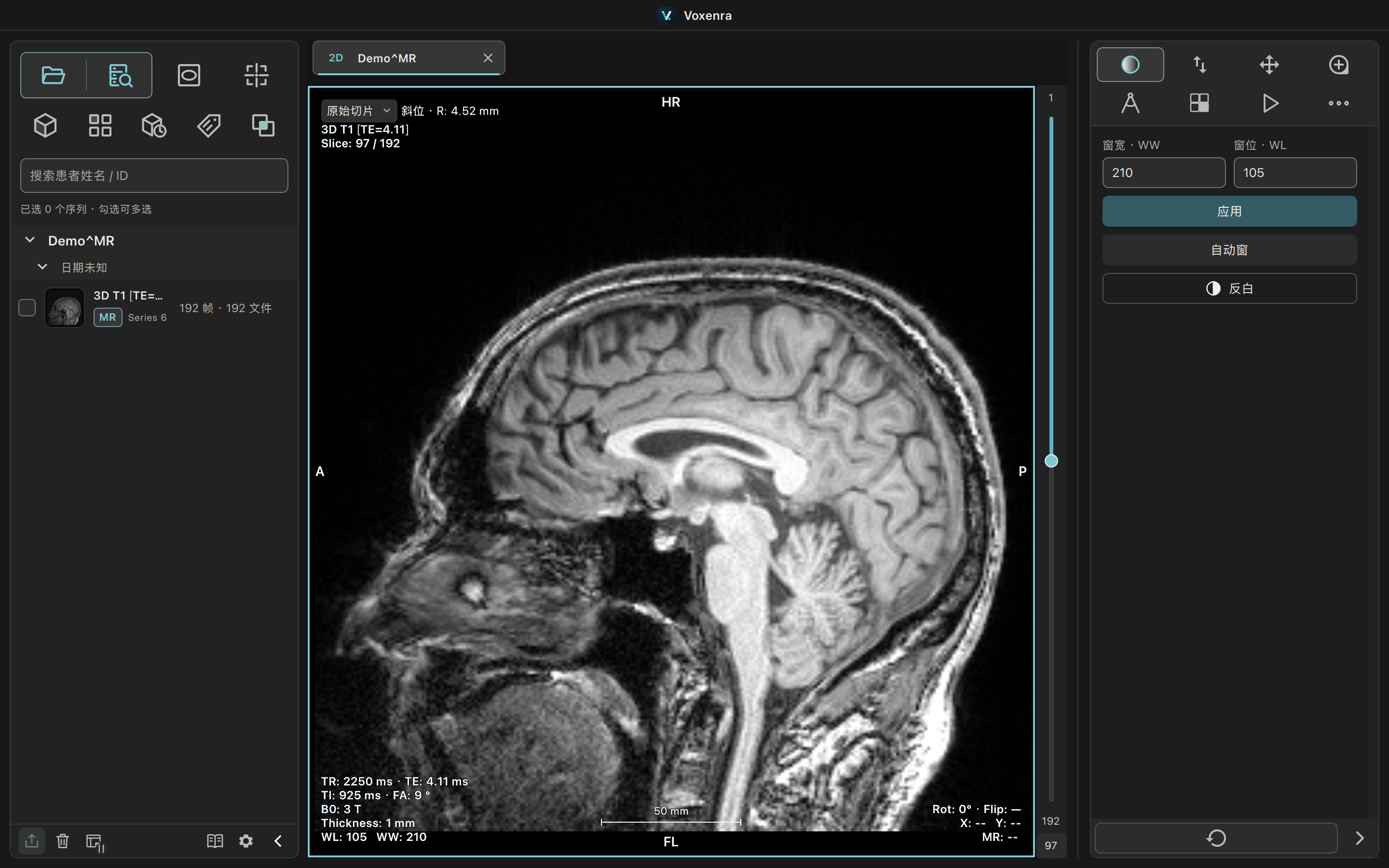Click the 应用 apply button
Viewport: 1389px width, 868px height.
pos(1229,211)
